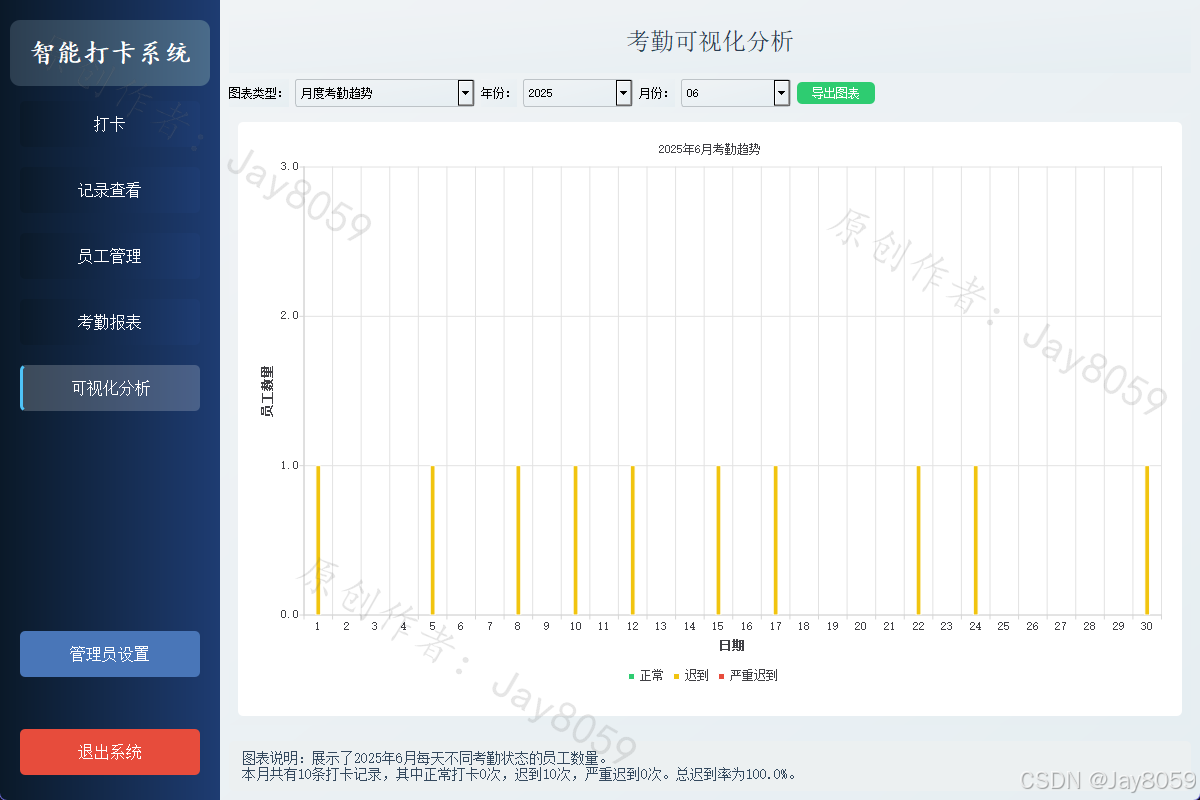Click the 3.0 y-axis value
The height and width of the screenshot is (800, 1200).
click(289, 166)
